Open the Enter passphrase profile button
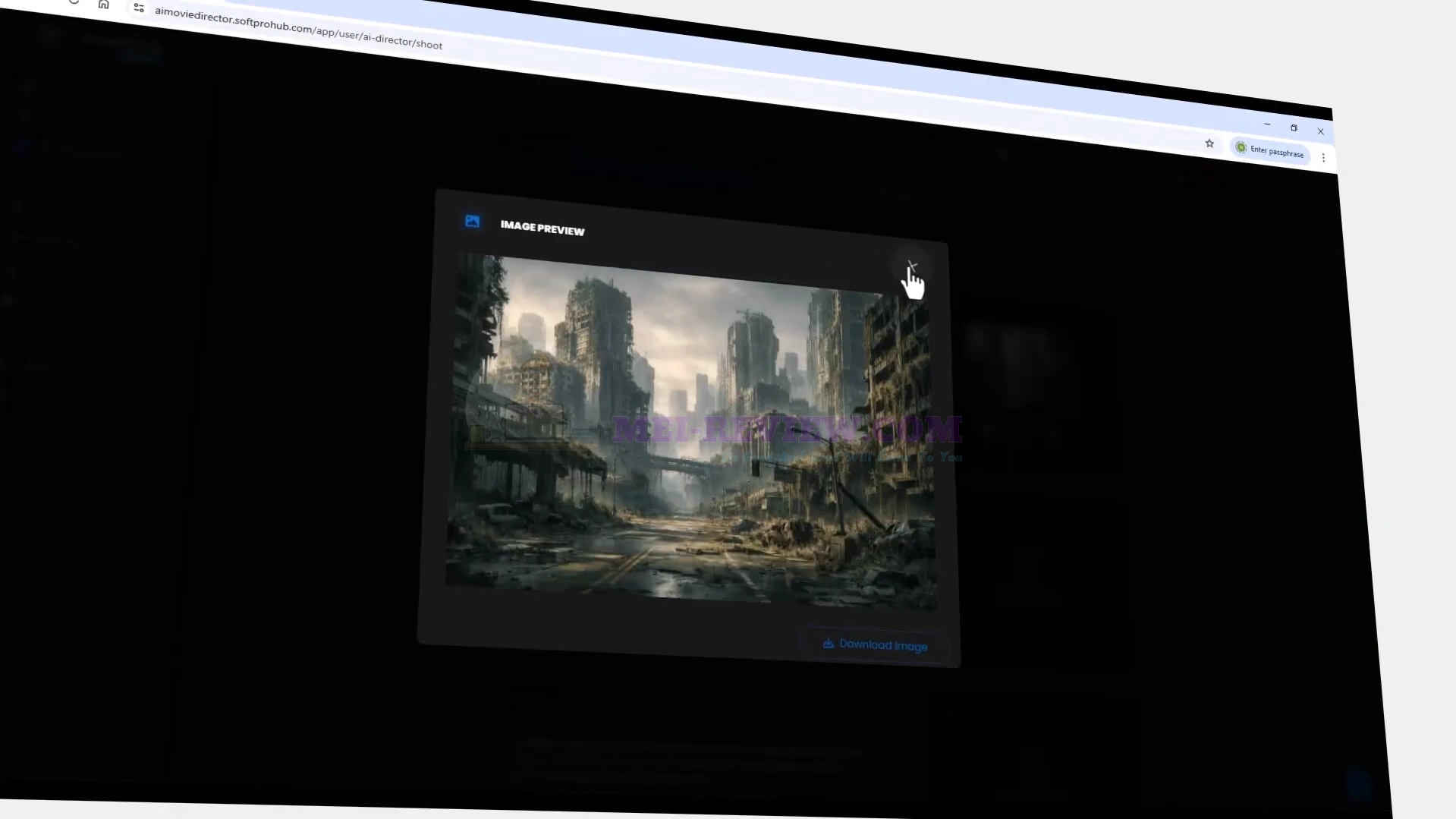This screenshot has width=1456, height=819. point(1269,150)
